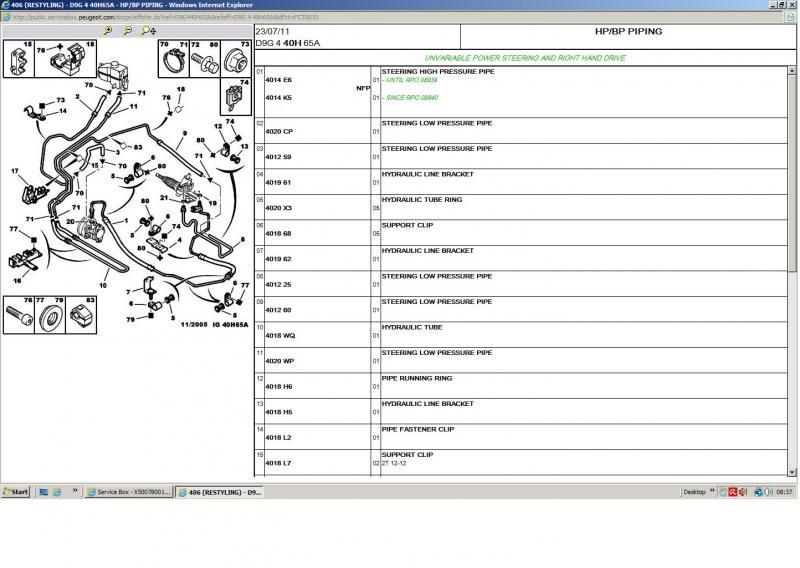Click the zoom out magnifier icon

pyautogui.click(x=127, y=31)
